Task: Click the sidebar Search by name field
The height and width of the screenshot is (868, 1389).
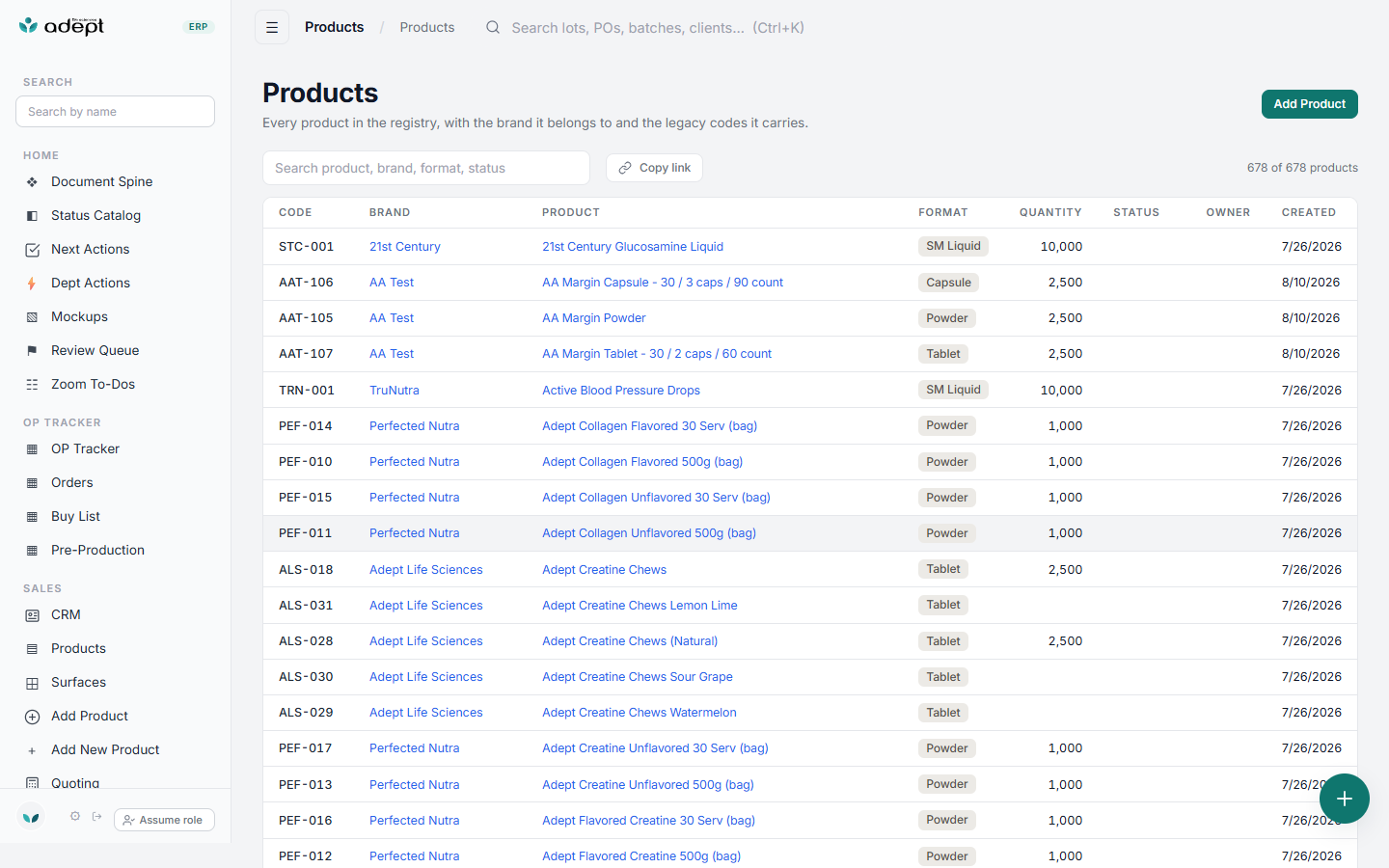Action: [115, 111]
